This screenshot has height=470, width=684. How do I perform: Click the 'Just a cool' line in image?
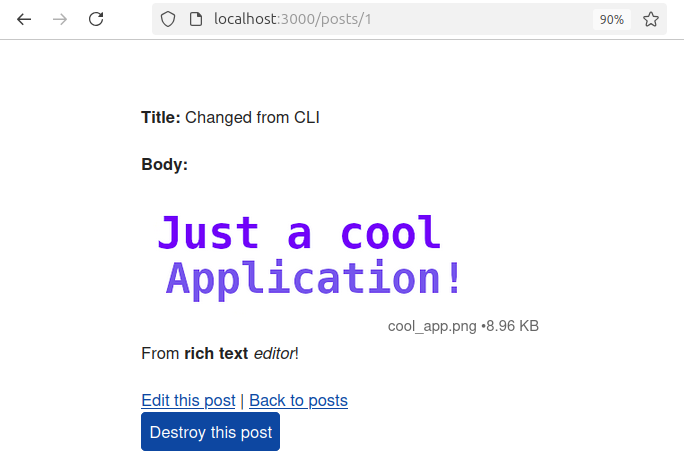click(x=299, y=233)
